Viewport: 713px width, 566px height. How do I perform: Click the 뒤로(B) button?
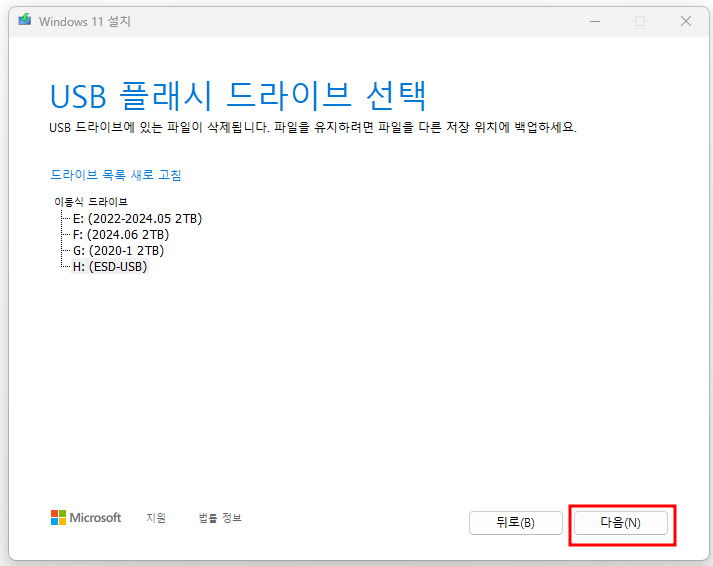tap(516, 523)
